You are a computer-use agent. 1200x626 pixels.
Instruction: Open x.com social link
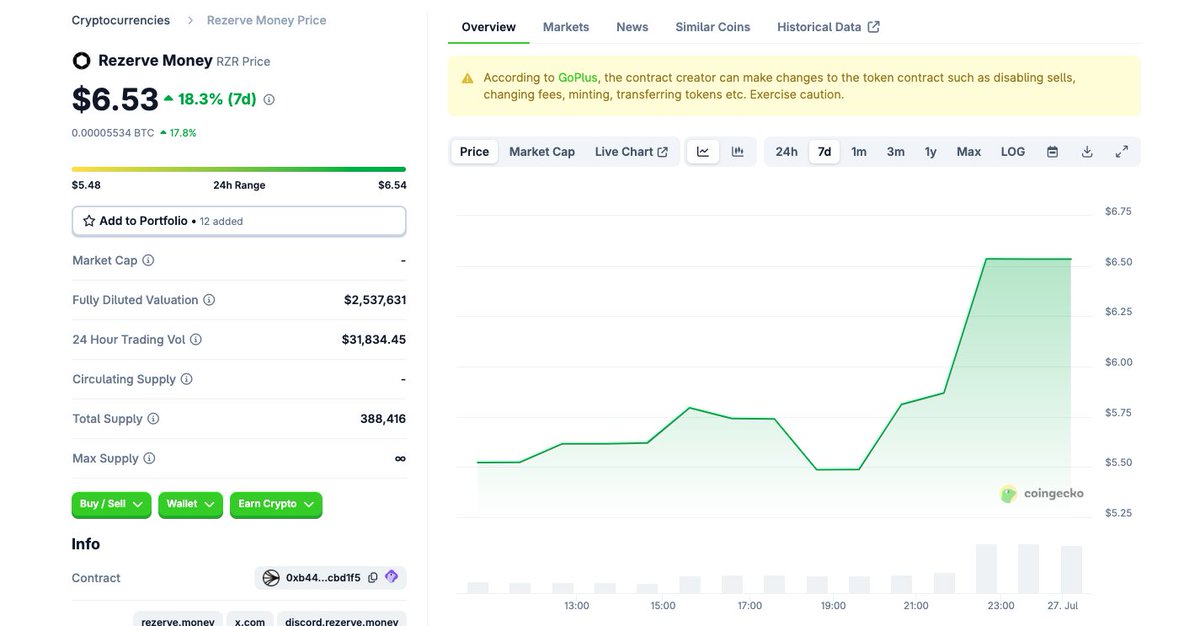click(250, 621)
